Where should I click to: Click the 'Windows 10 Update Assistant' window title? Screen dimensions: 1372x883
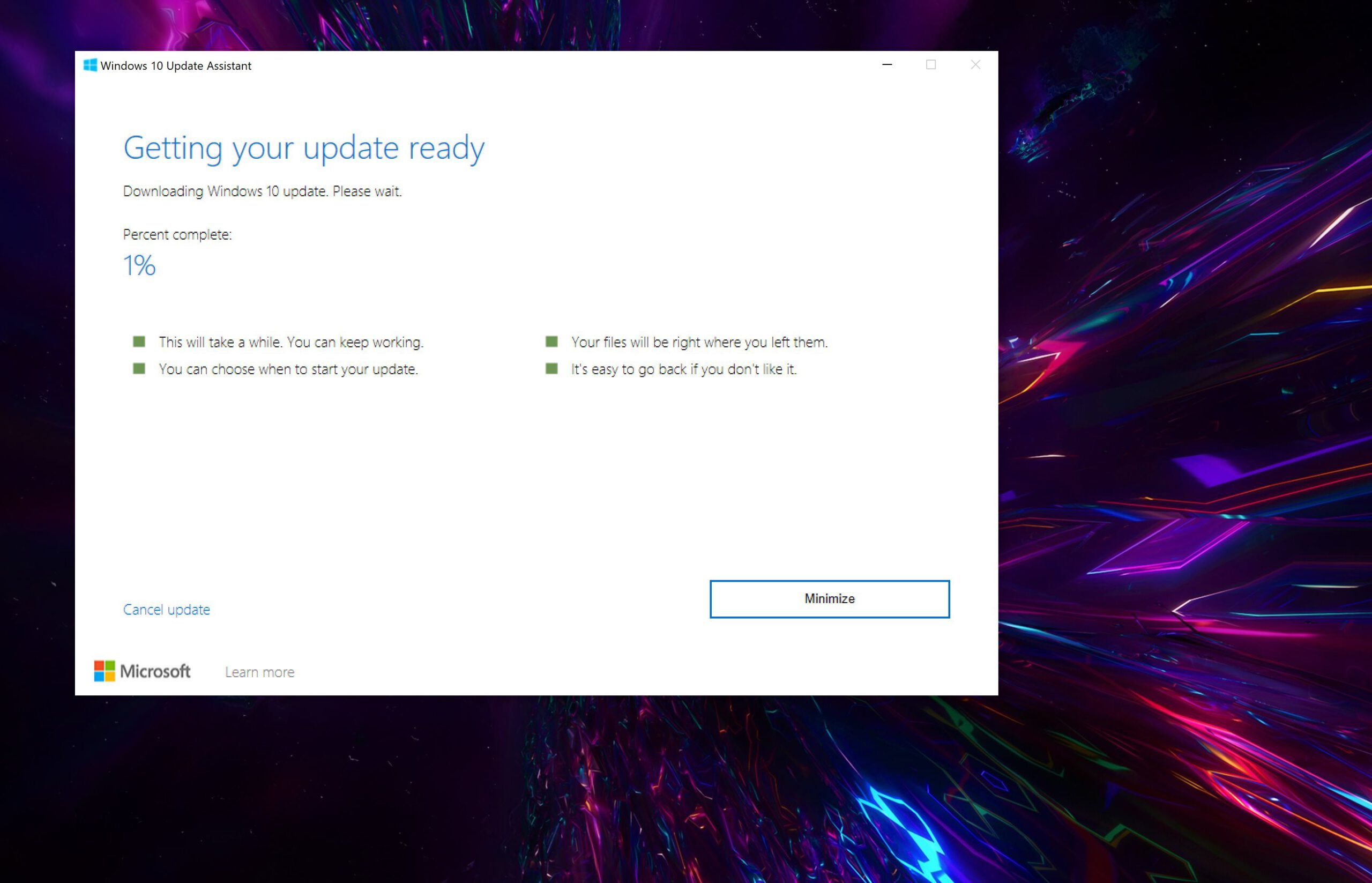176,66
